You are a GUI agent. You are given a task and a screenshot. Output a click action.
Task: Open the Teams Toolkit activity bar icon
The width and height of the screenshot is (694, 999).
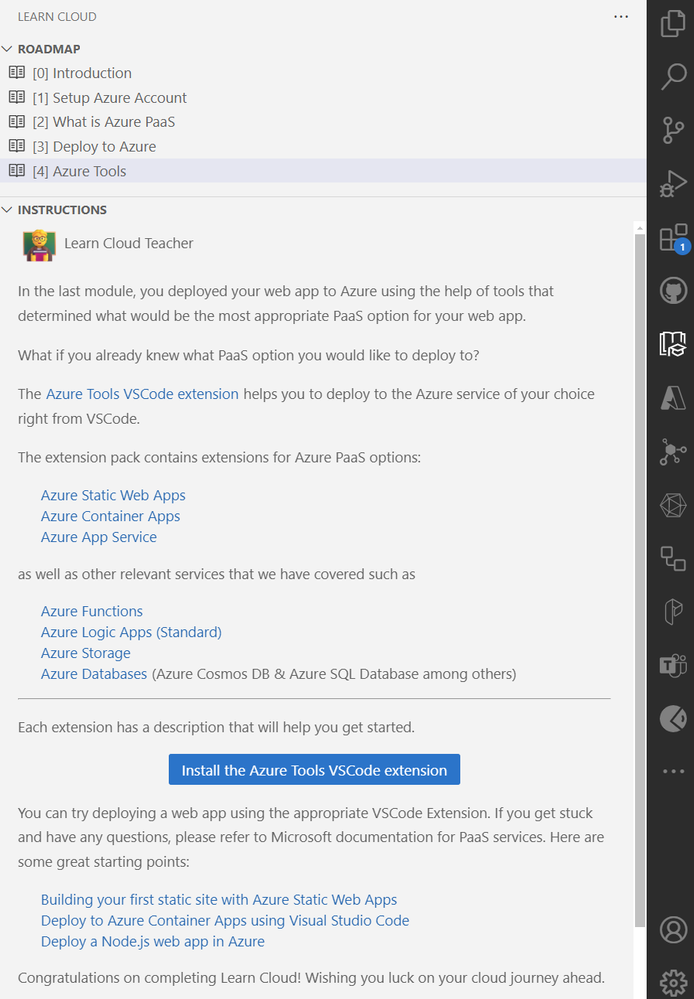point(673,666)
